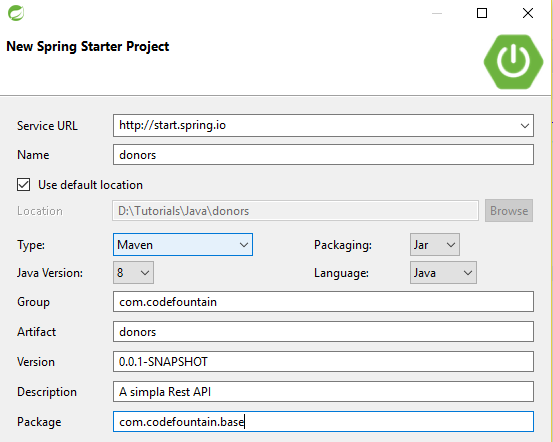Viewport: 553px width, 442px height.
Task: Click into the Name field containing donors
Action: (323, 155)
